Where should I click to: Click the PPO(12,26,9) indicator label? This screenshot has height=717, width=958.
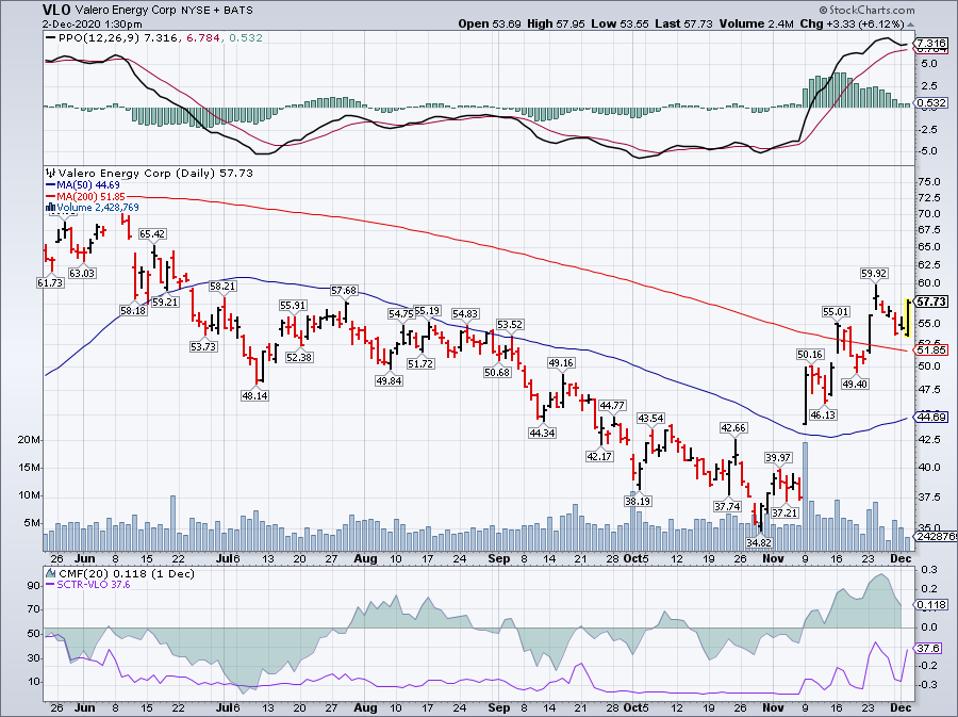click(x=99, y=38)
